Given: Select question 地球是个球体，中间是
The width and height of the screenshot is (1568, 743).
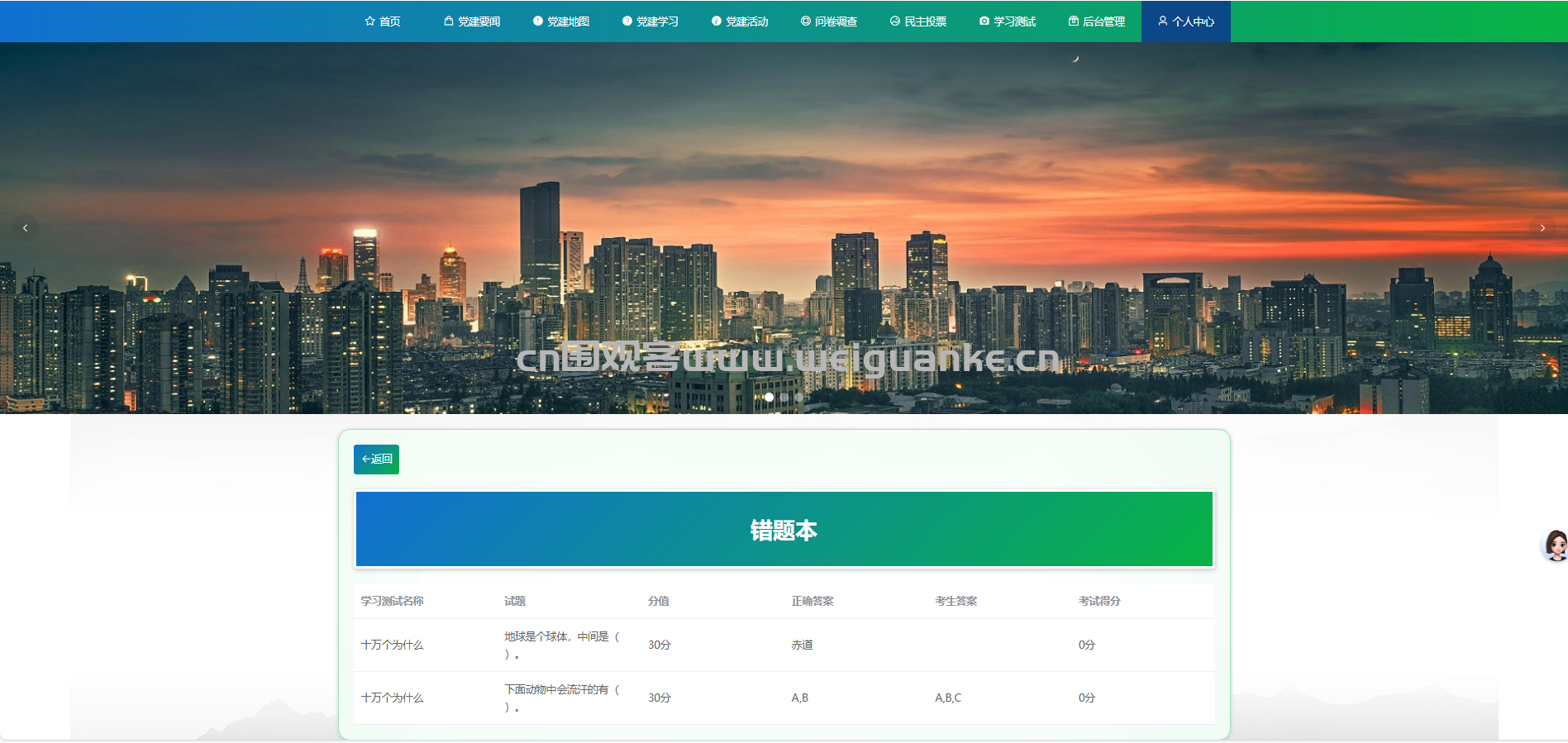Looking at the screenshot, I should [562, 645].
